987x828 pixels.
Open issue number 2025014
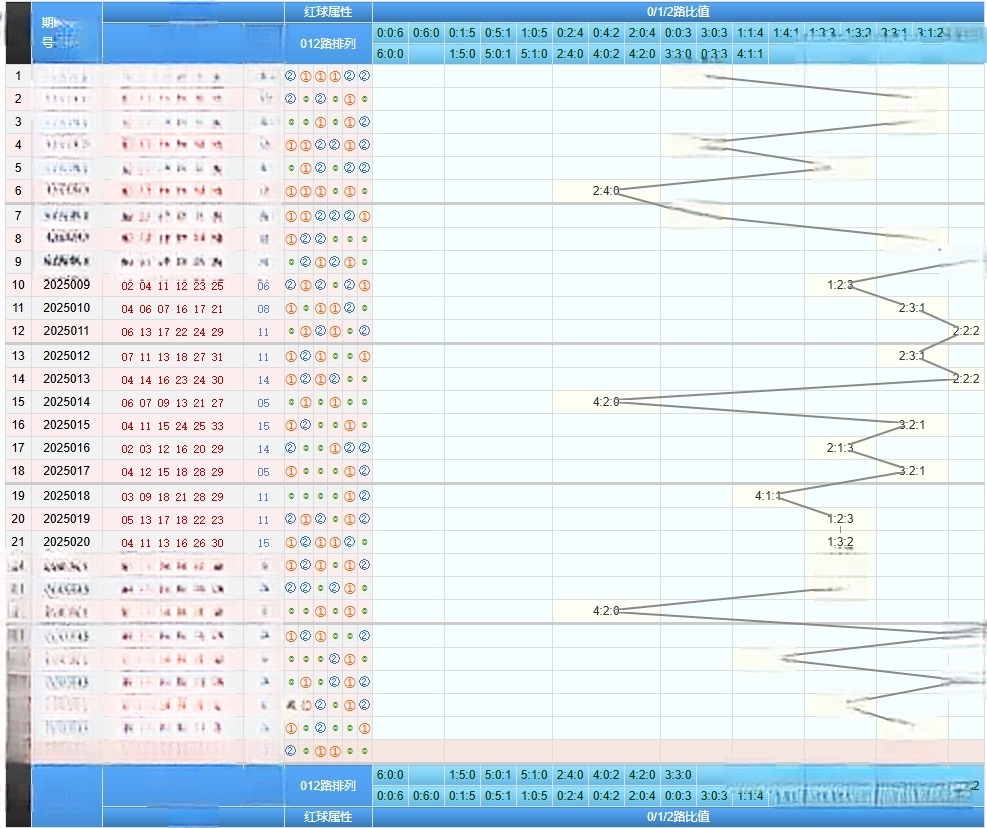(67, 402)
